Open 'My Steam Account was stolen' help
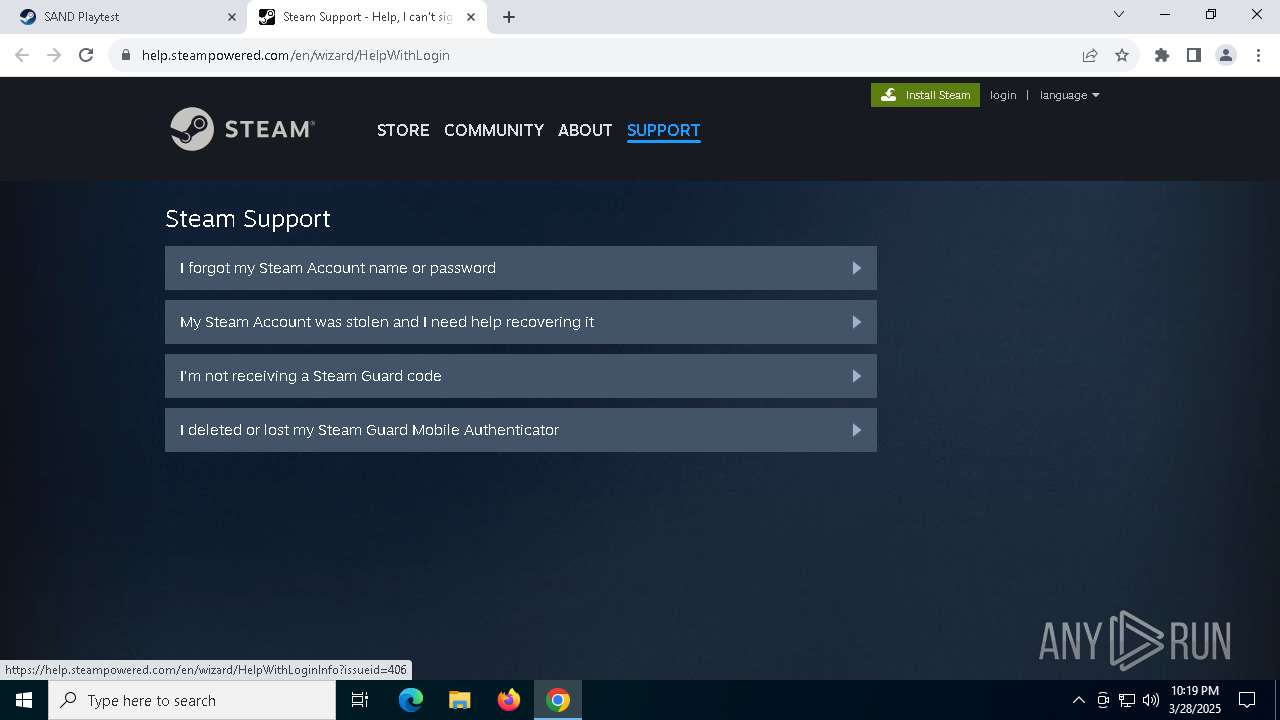 click(x=520, y=322)
